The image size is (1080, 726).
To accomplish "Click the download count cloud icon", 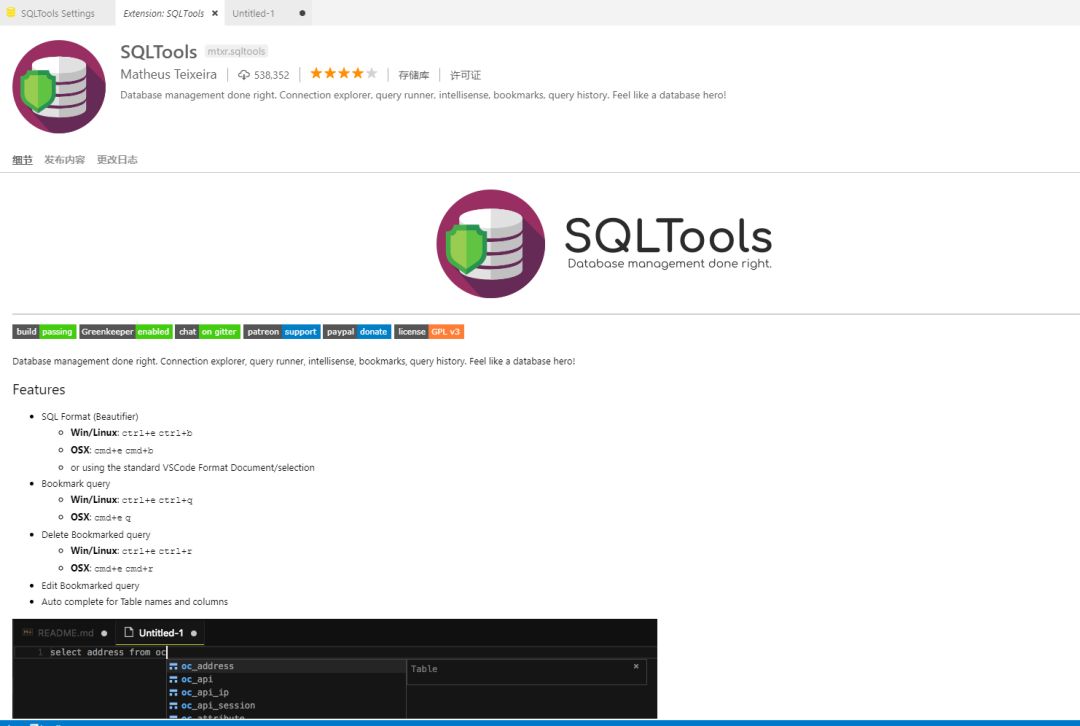I will (x=244, y=74).
